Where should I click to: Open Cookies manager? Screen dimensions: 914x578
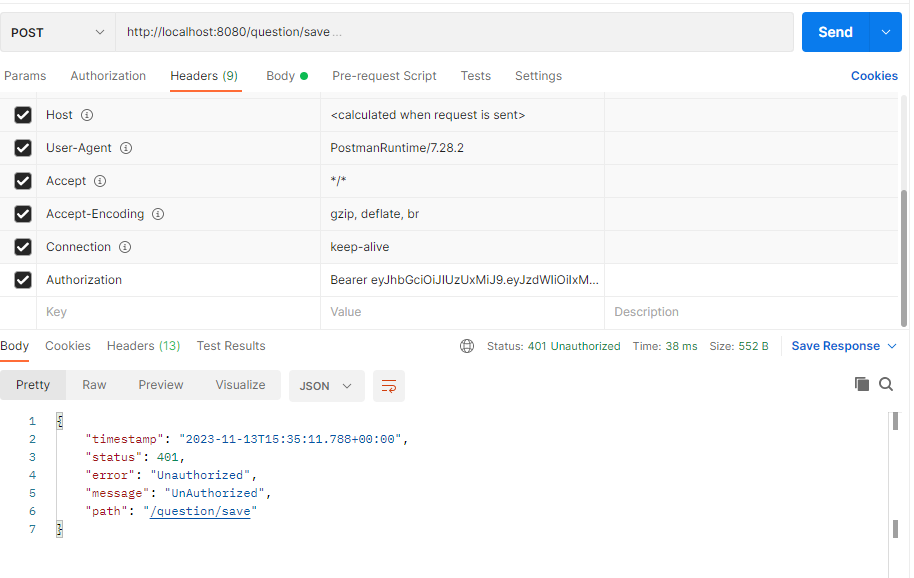(874, 75)
